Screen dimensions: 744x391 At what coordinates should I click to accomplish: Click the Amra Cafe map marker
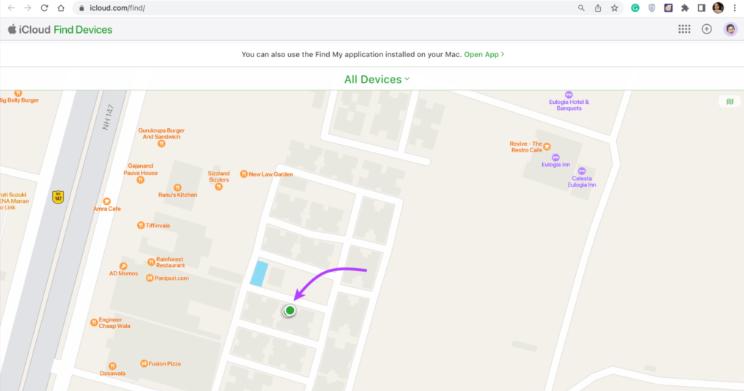(x=107, y=202)
